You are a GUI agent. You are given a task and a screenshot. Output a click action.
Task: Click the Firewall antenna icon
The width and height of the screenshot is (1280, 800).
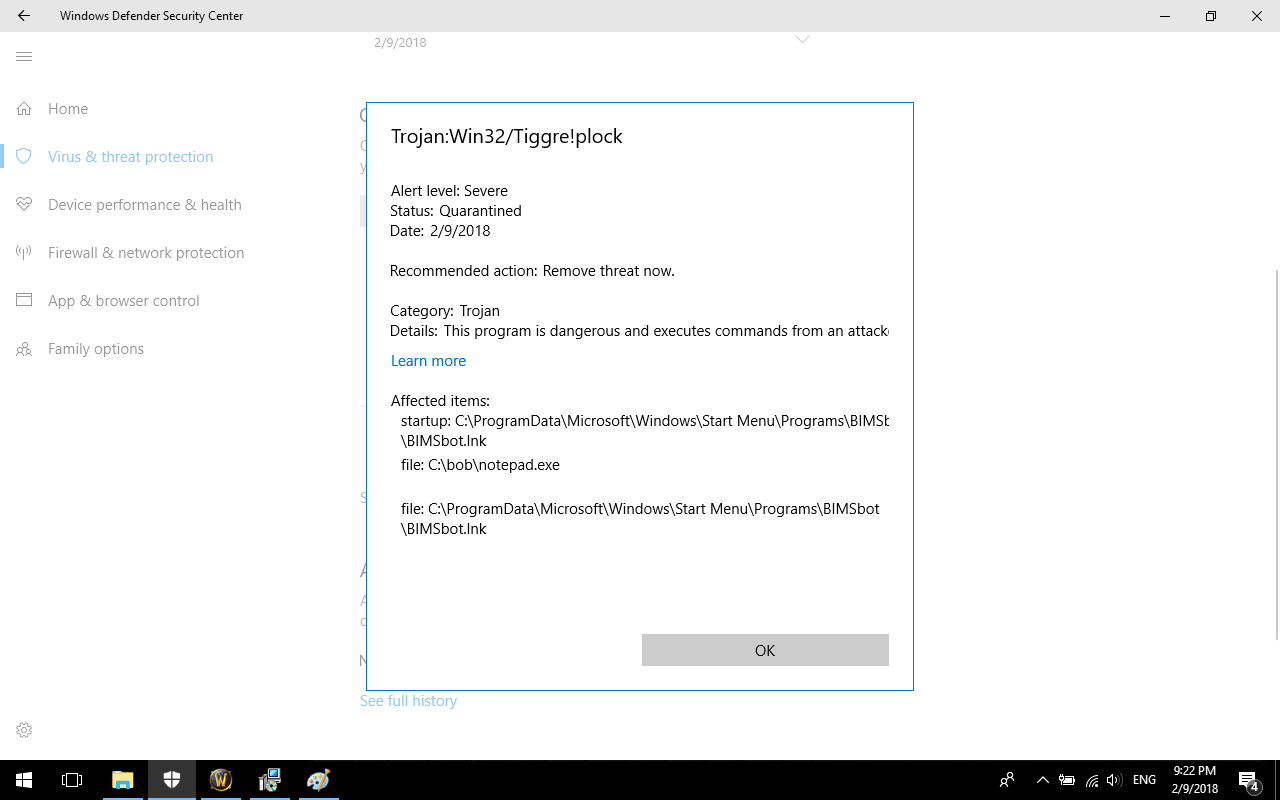coord(24,252)
